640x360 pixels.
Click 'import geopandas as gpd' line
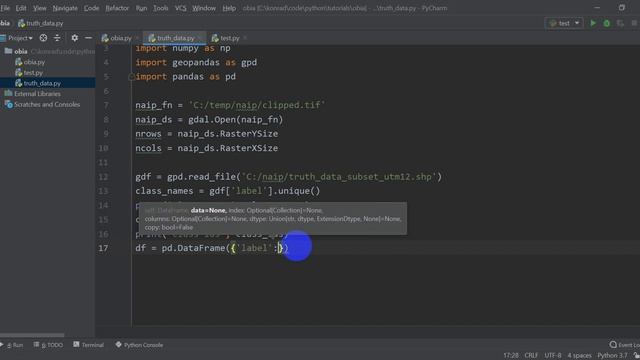[196, 62]
